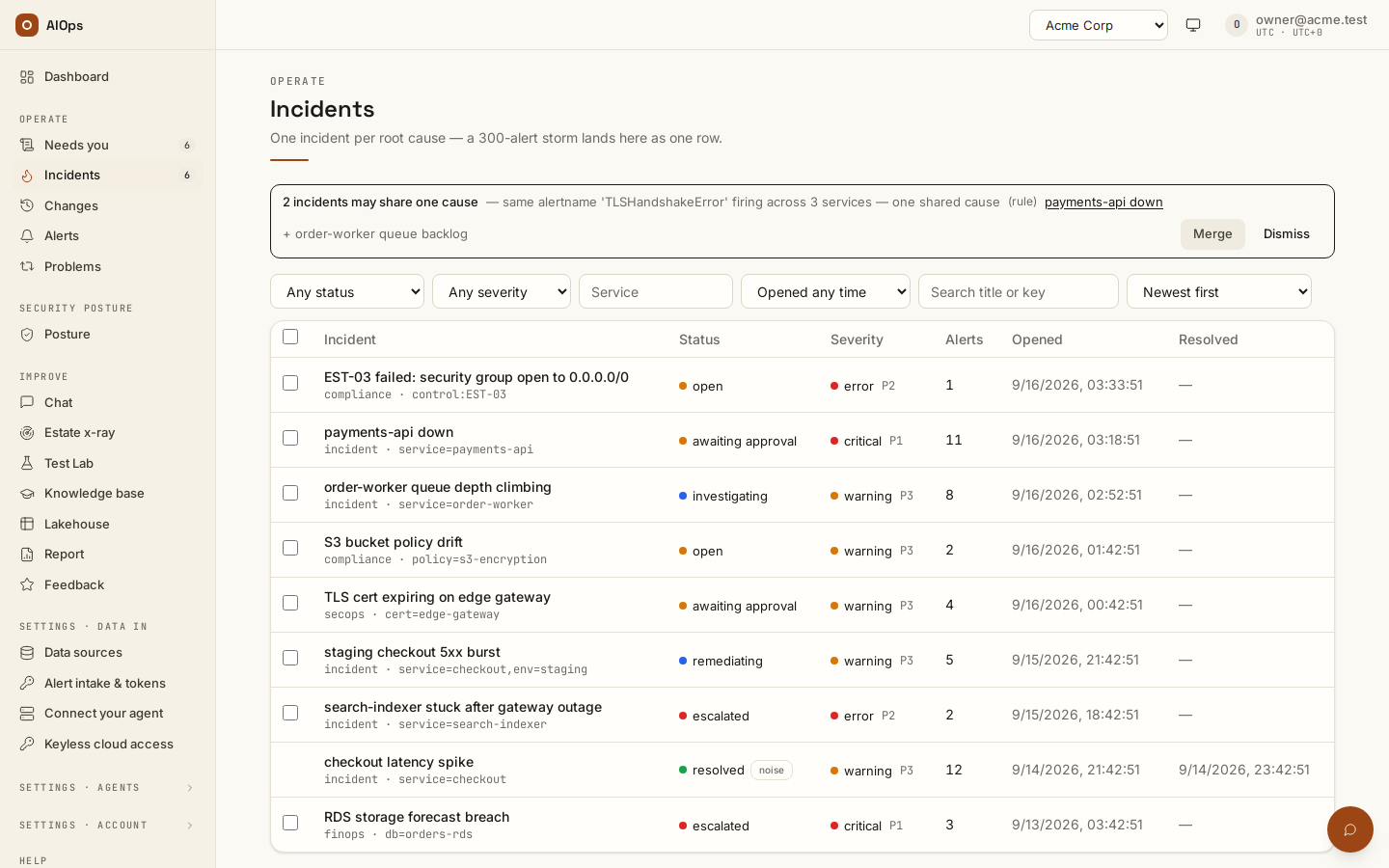Check the payments-api down row
The width and height of the screenshot is (1389, 868).
[x=290, y=438]
